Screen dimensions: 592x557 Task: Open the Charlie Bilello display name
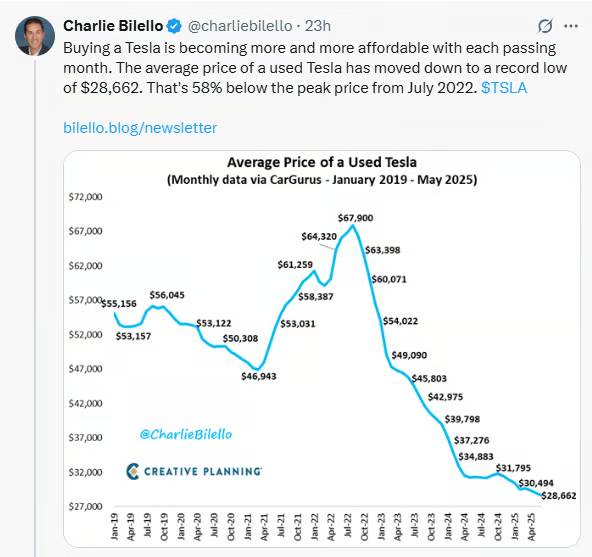[113, 26]
